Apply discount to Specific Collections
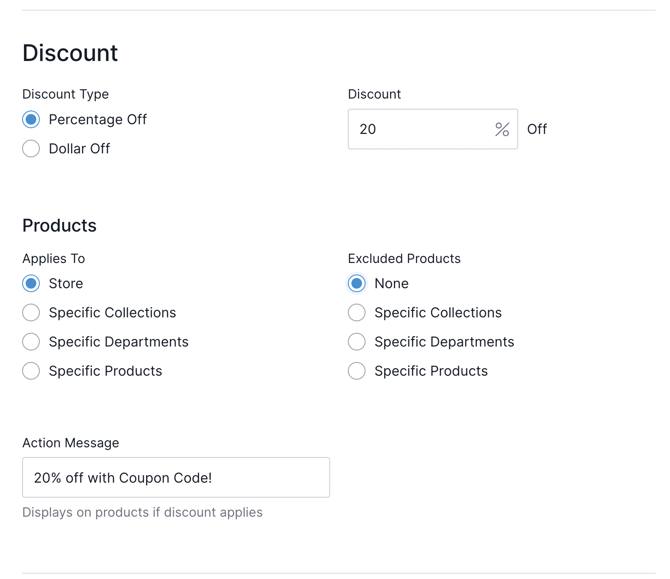This screenshot has height=579, width=670. pos(31,313)
